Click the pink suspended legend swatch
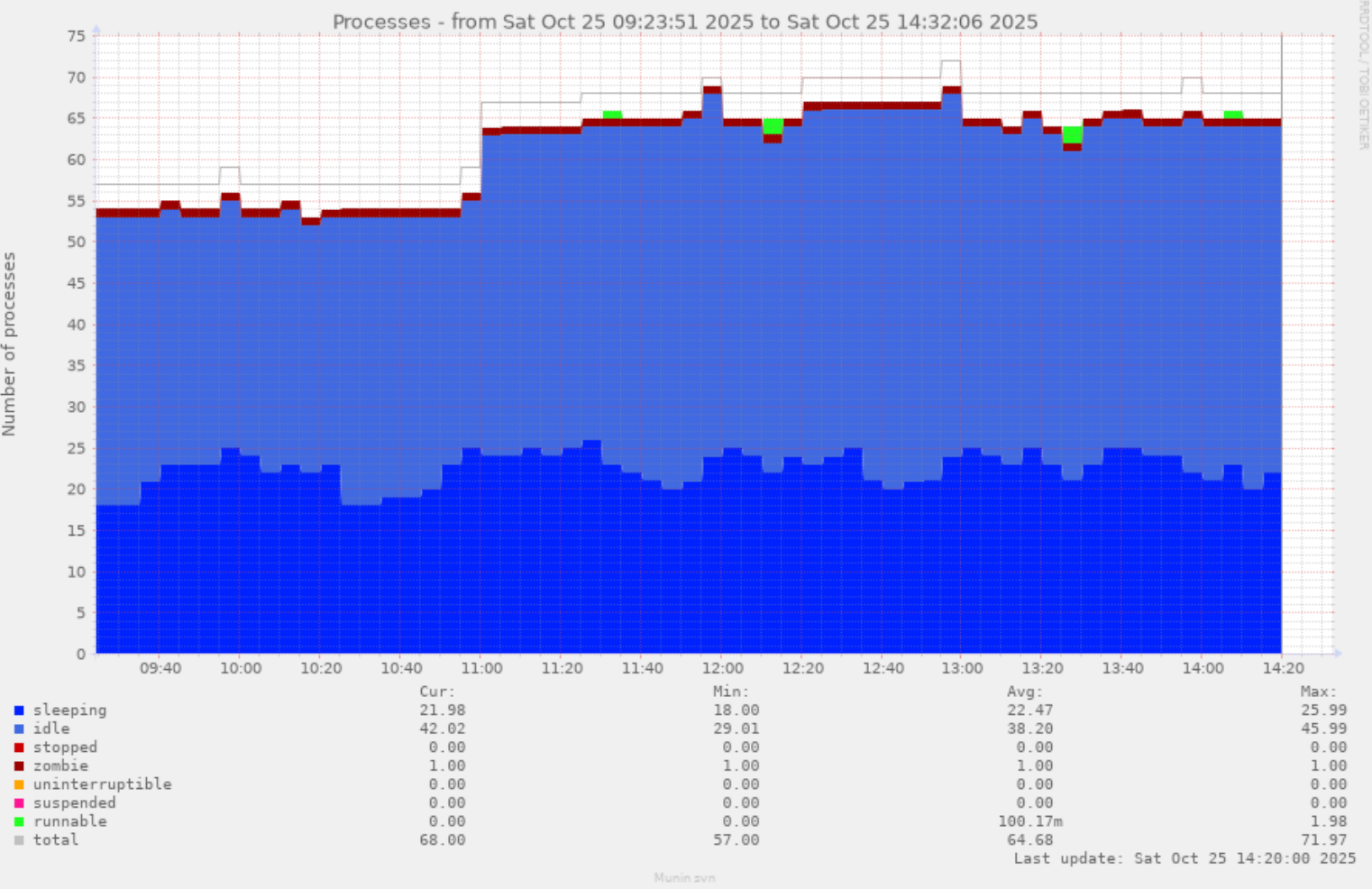This screenshot has height=889, width=1372. [19, 803]
